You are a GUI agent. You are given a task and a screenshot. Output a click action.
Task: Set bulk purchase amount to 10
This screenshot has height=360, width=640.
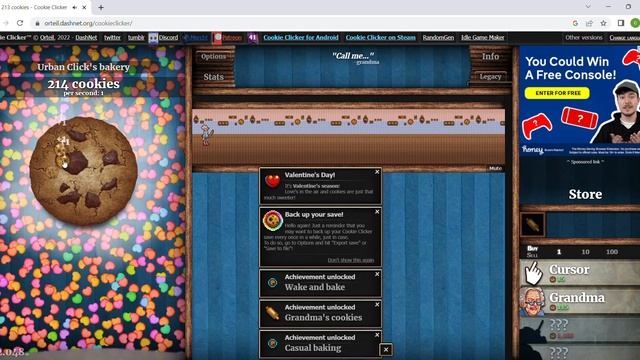pos(585,252)
